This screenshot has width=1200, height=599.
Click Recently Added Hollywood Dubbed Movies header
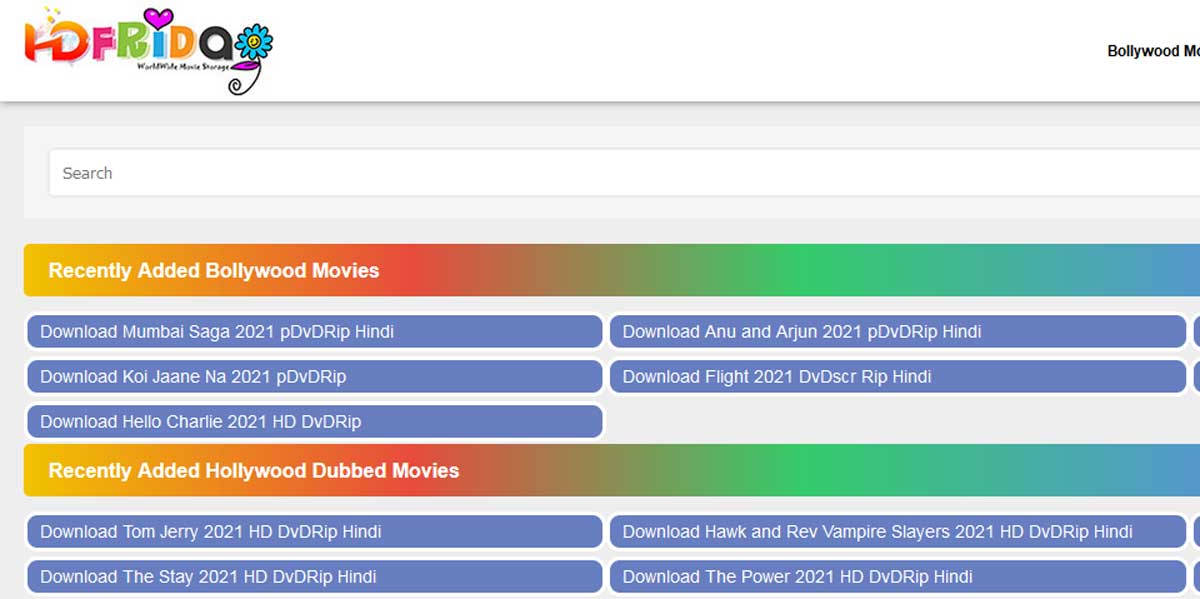point(612,470)
